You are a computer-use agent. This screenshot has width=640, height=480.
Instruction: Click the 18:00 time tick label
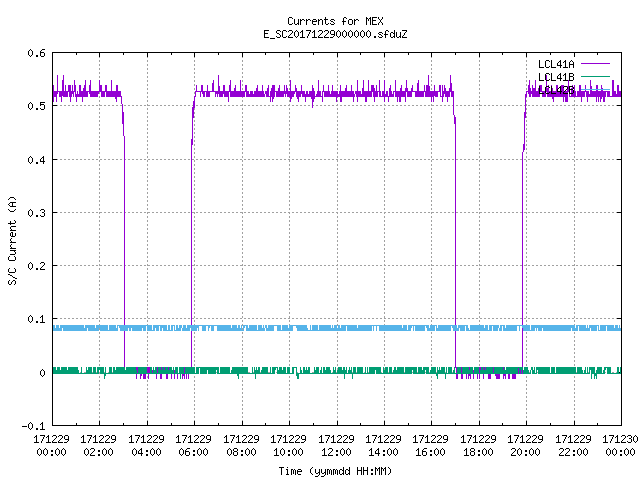pos(478,452)
